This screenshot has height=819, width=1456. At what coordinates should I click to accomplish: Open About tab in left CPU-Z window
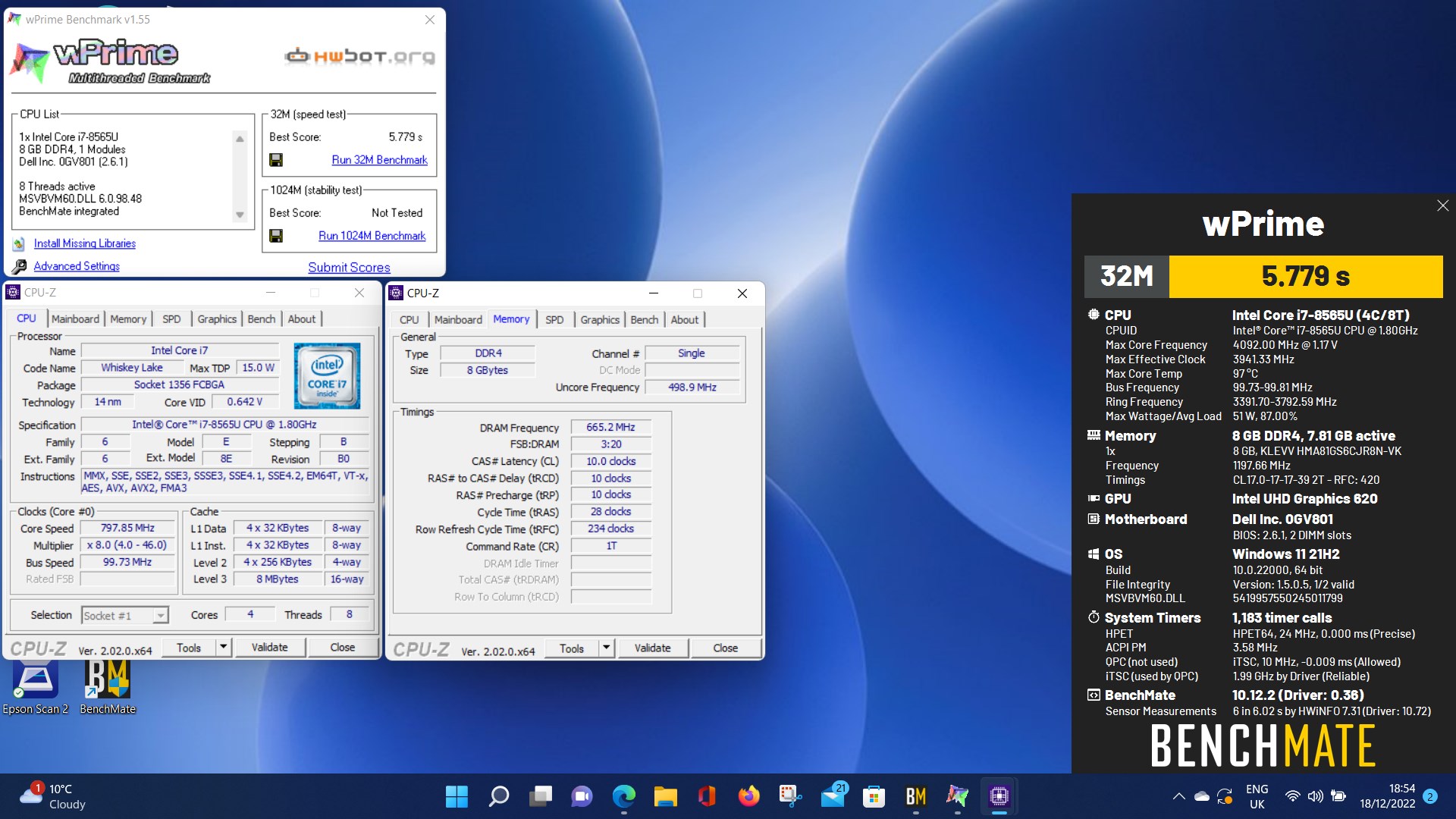301,319
